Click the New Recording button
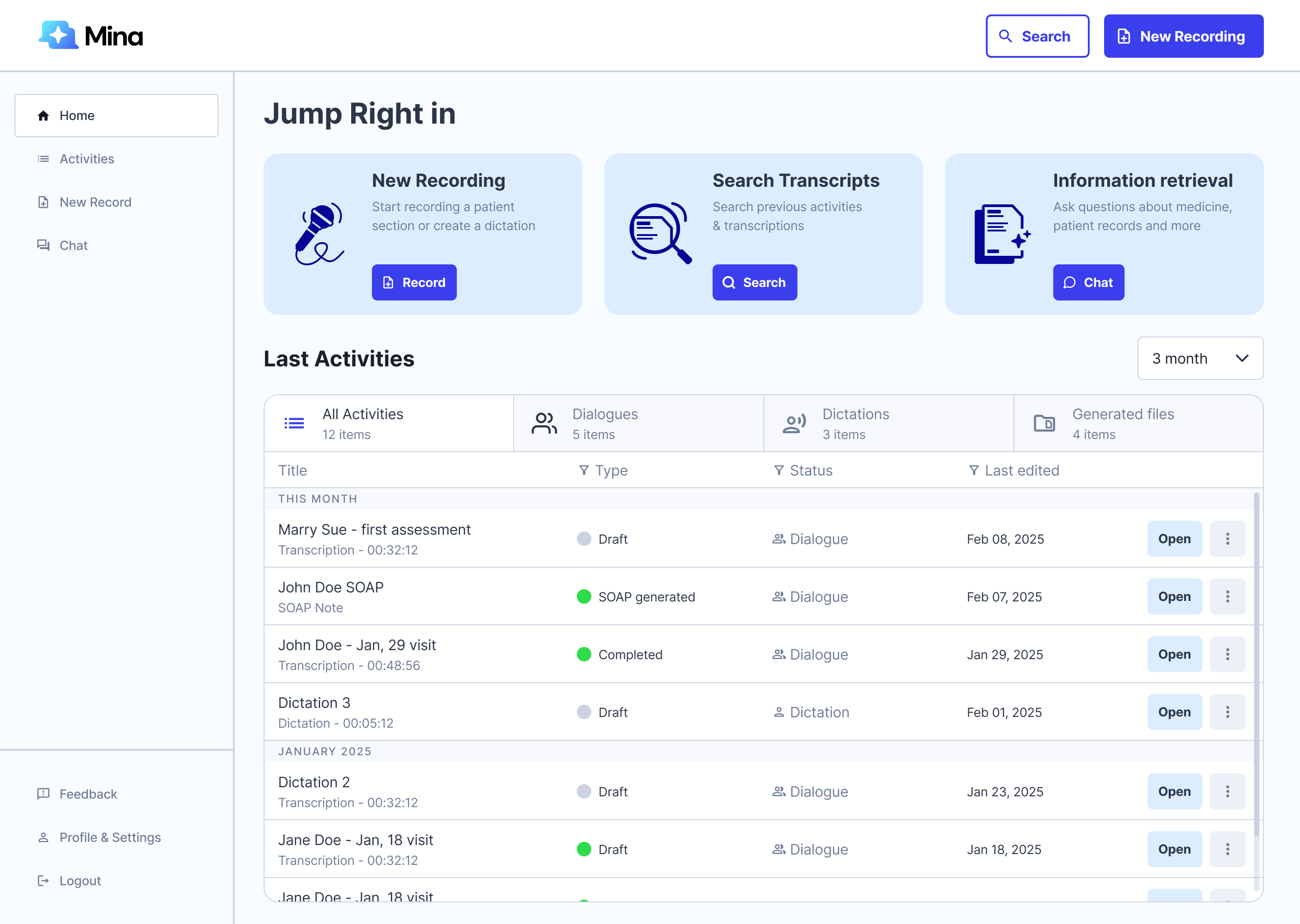 tap(1183, 36)
